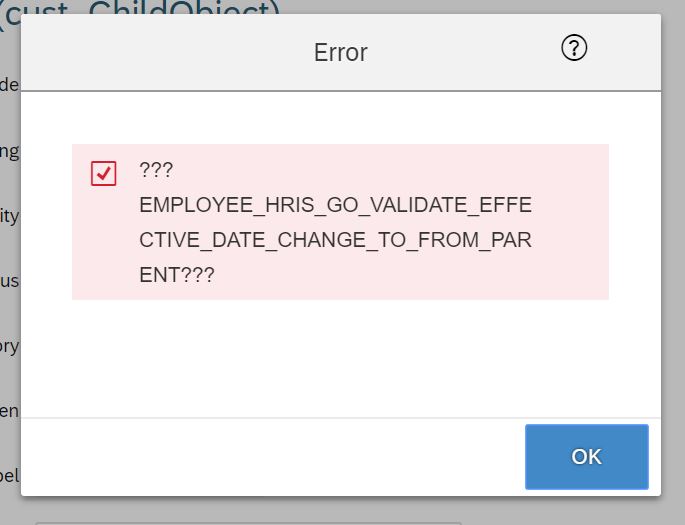Click the CTIVE_DATE_CHANGE_TO_FROM_PAR text line
The height and width of the screenshot is (525, 685).
335,240
